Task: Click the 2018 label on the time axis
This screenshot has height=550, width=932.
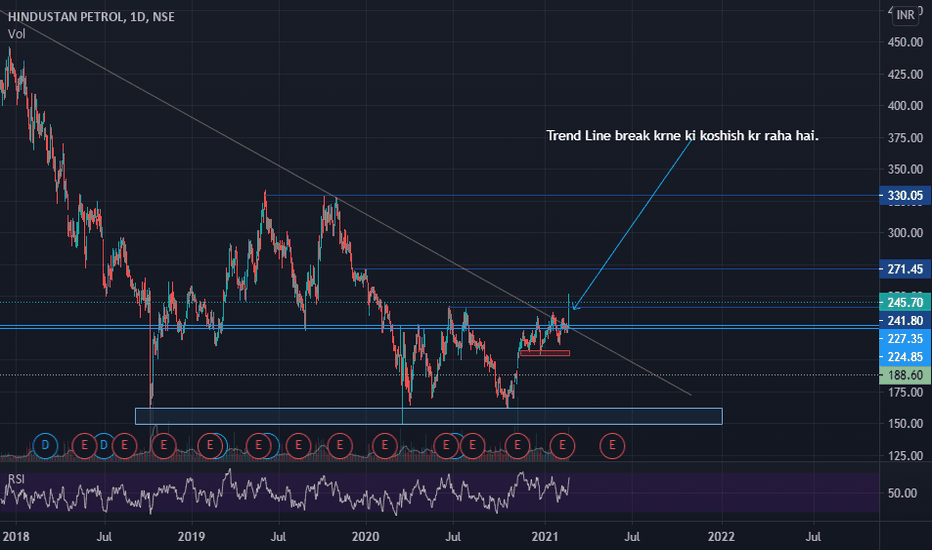Action: [x=15, y=537]
